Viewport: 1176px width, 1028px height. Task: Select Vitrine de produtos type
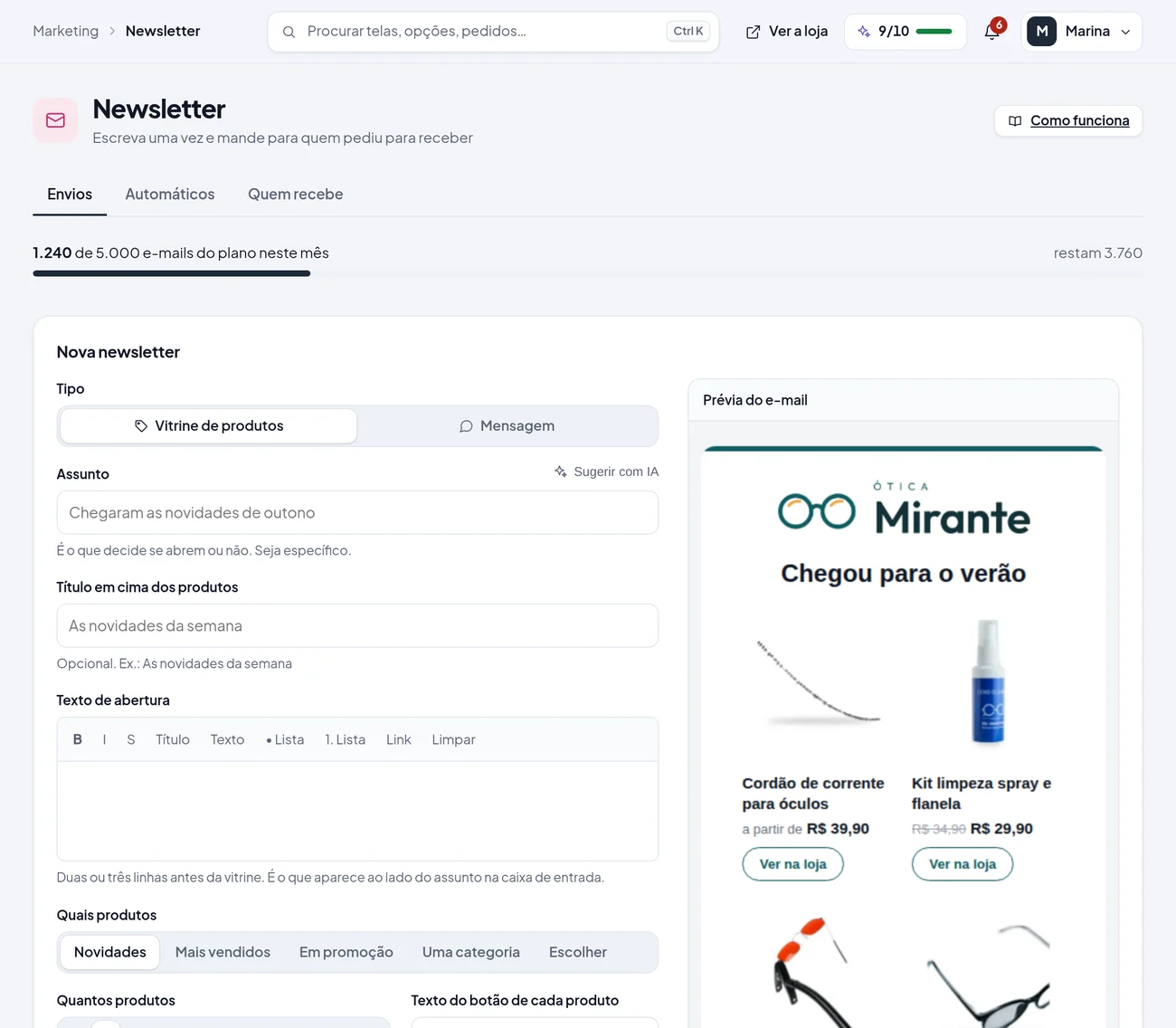(209, 426)
